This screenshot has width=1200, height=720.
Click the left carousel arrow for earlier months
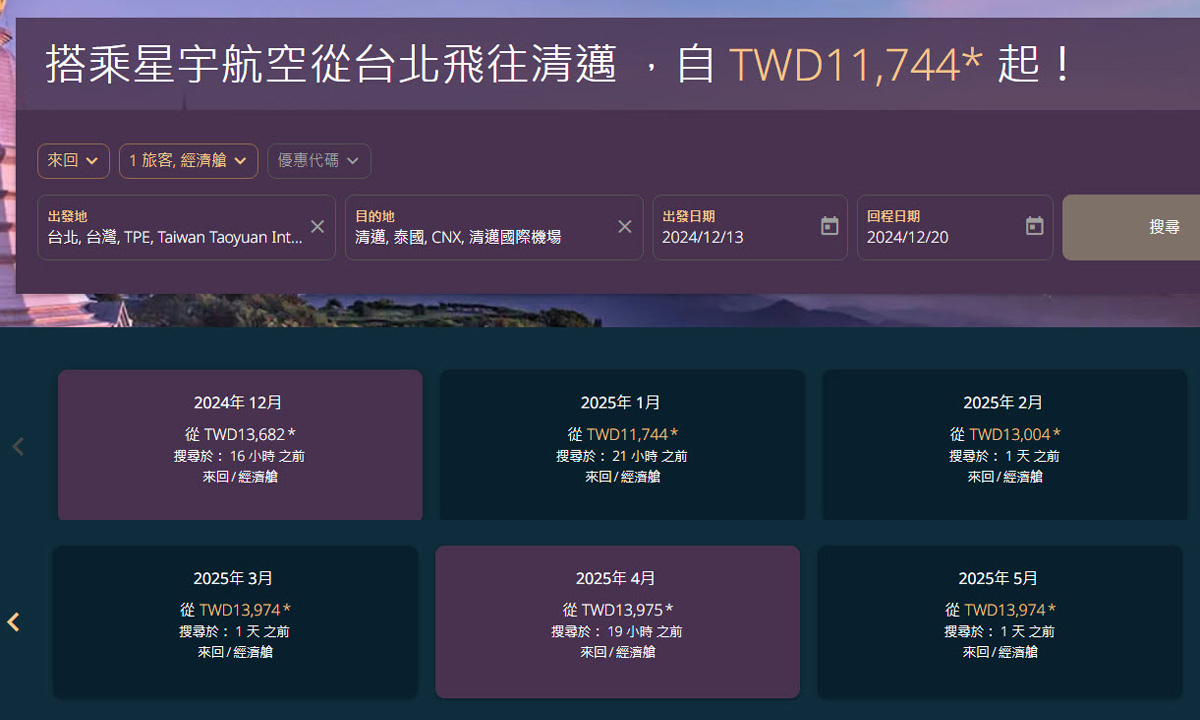[15, 621]
